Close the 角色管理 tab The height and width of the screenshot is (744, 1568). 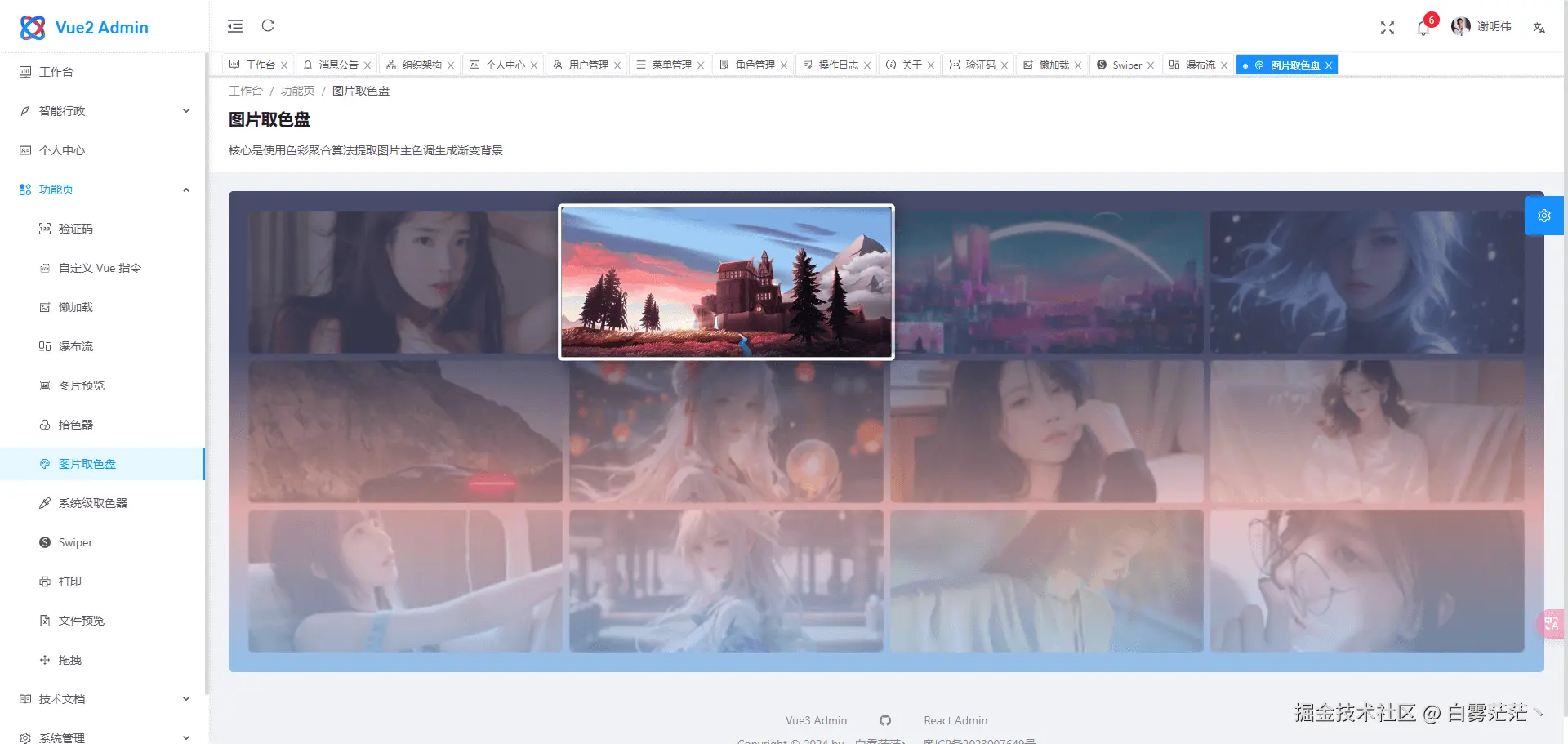pos(784,65)
